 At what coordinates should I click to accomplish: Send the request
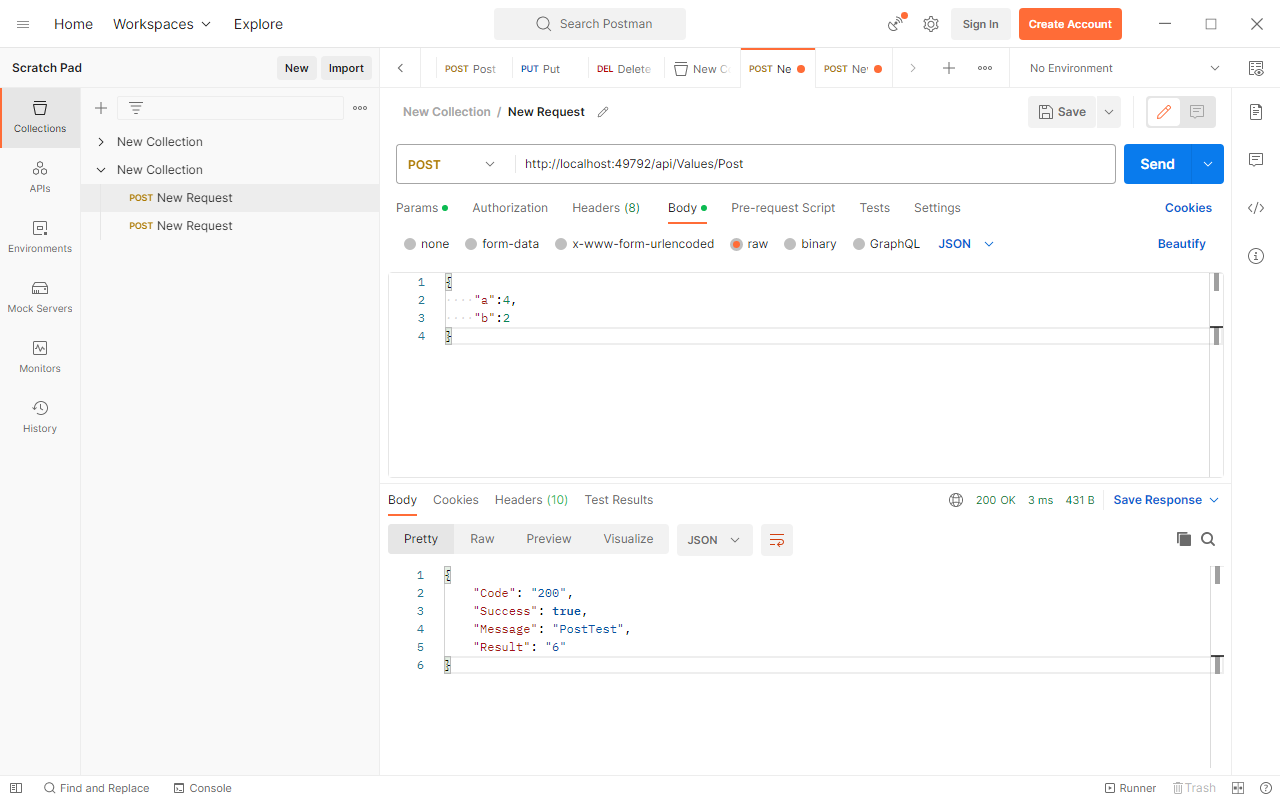(1158, 164)
